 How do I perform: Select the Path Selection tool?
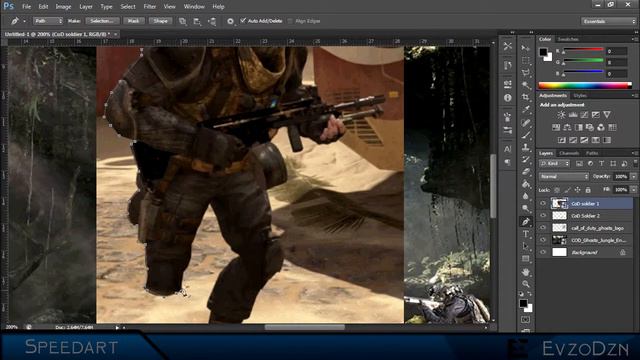(x=526, y=246)
